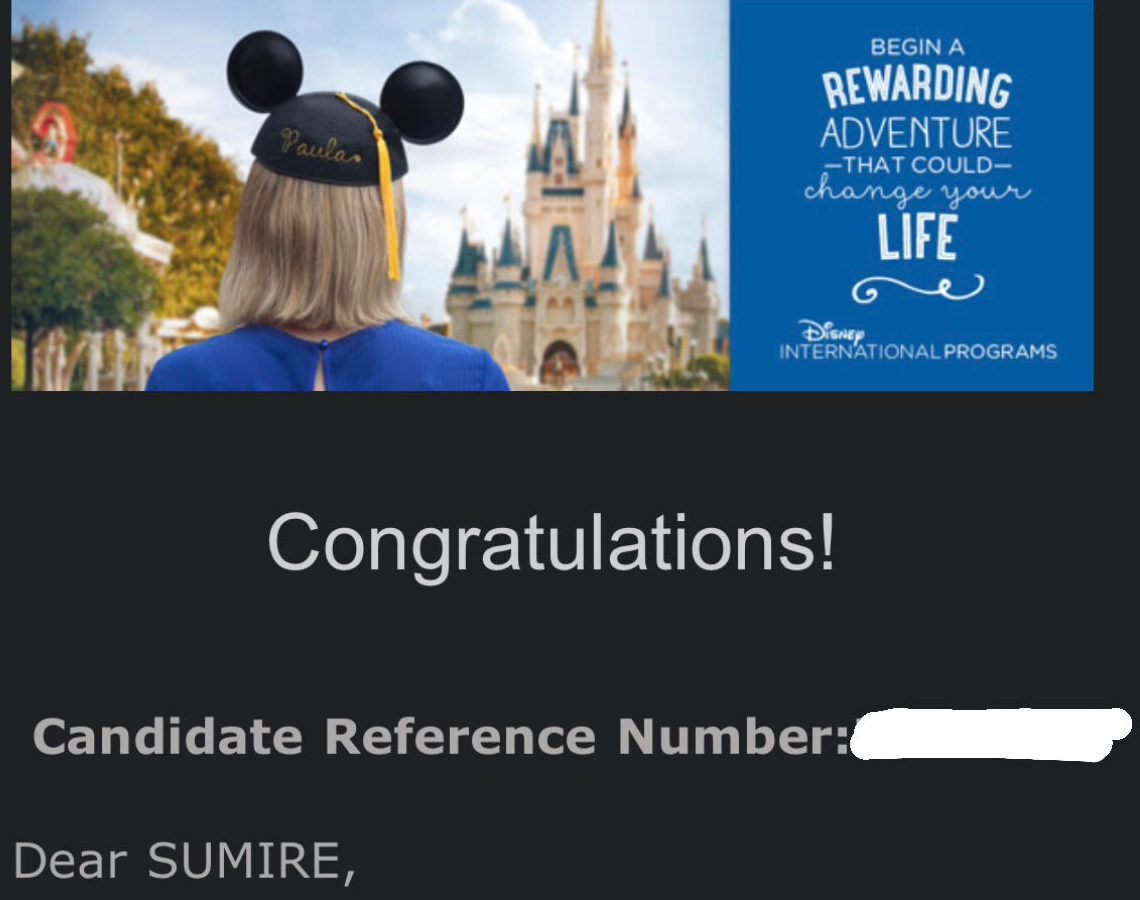This screenshot has width=1140, height=900.
Task: Click the word REWARDING in blue panel
Action: [917, 88]
